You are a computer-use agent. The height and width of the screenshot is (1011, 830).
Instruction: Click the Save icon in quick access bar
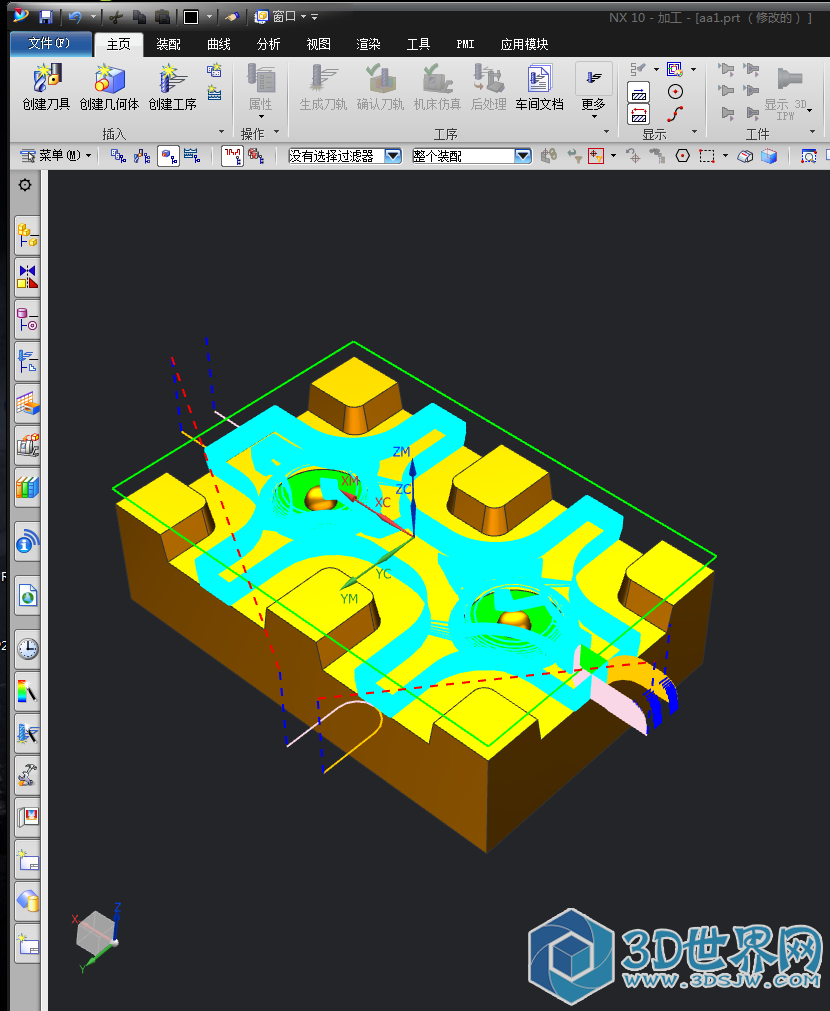pyautogui.click(x=46, y=17)
